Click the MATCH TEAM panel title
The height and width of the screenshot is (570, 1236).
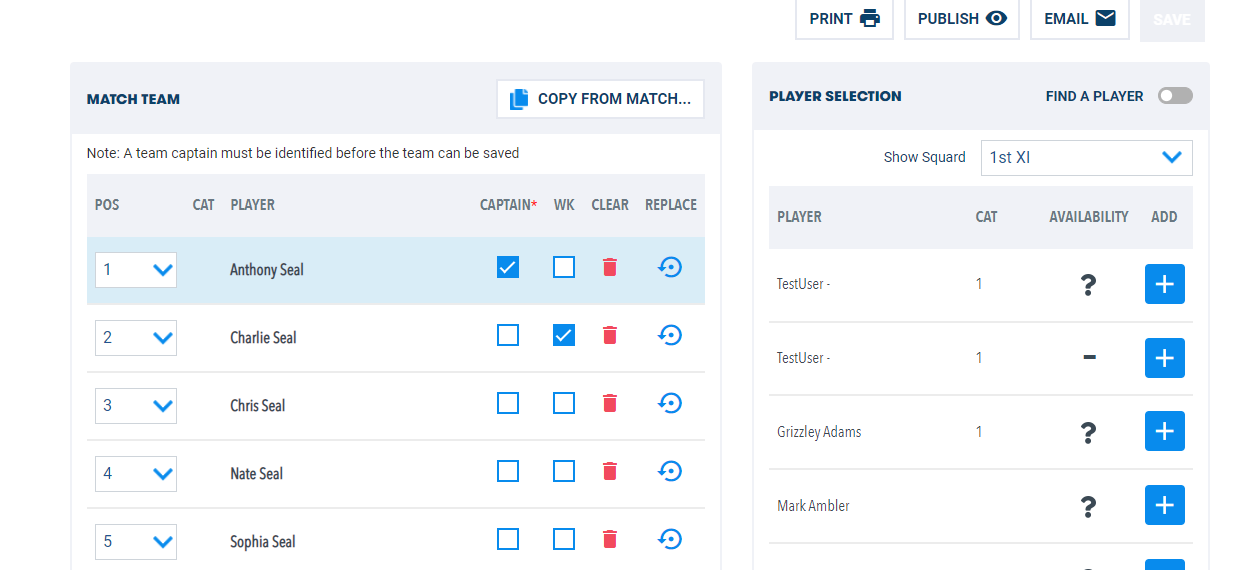pos(133,99)
